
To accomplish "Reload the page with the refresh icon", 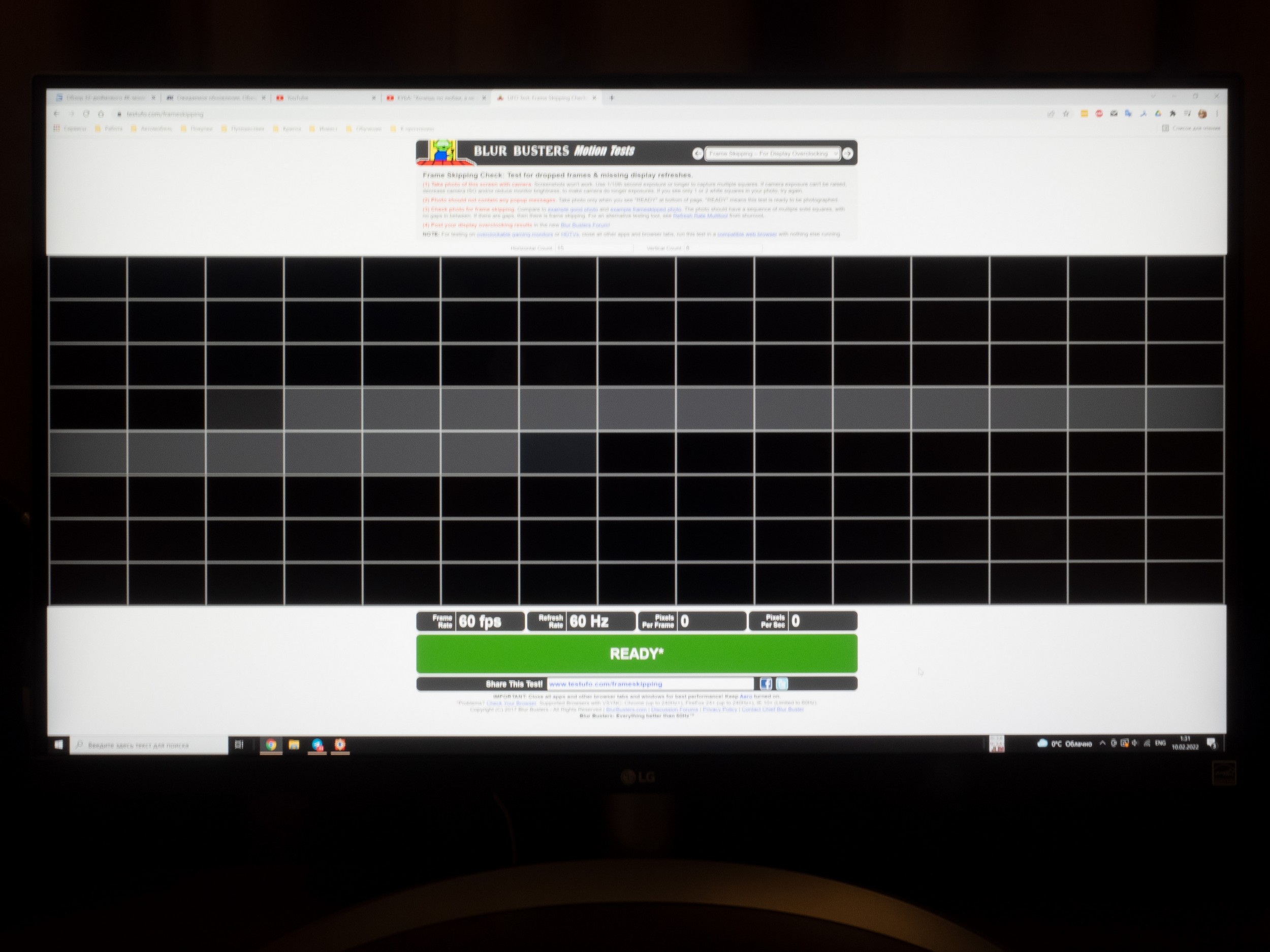I will (86, 114).
